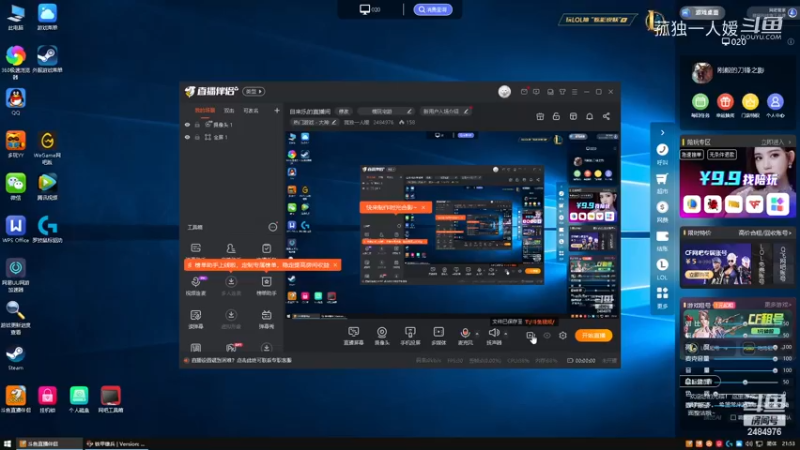The image size is (800, 450).
Task: Open the settings gear next to start-live button
Action: click(563, 336)
